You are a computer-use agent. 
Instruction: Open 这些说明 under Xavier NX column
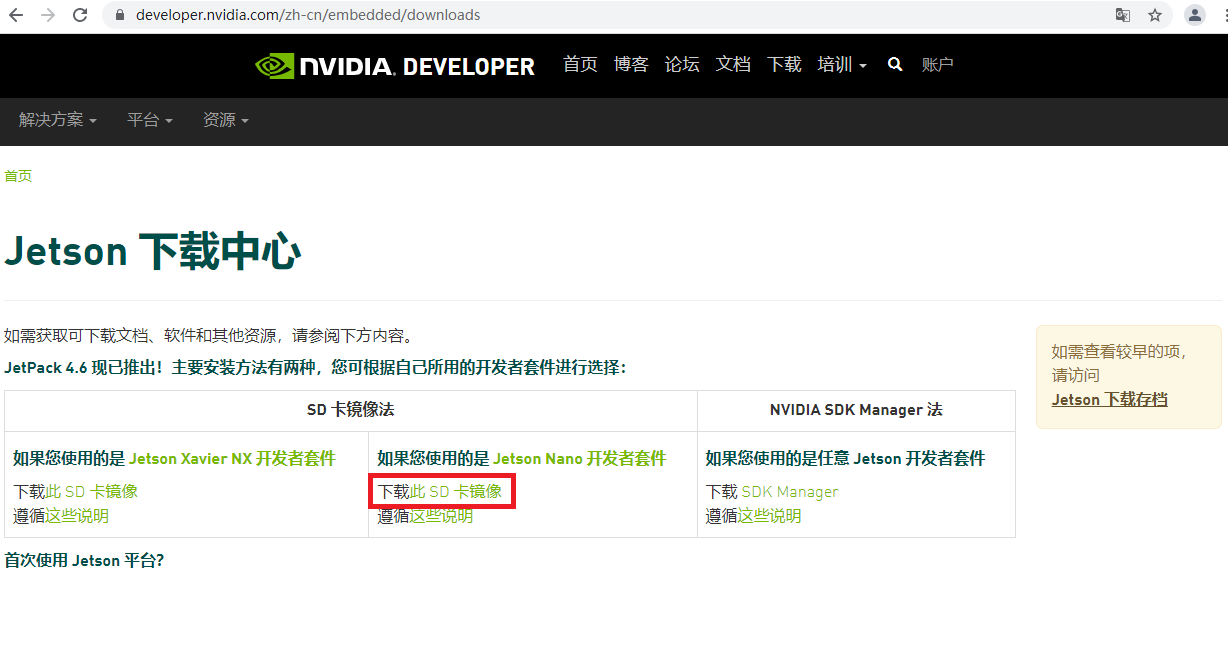point(77,516)
